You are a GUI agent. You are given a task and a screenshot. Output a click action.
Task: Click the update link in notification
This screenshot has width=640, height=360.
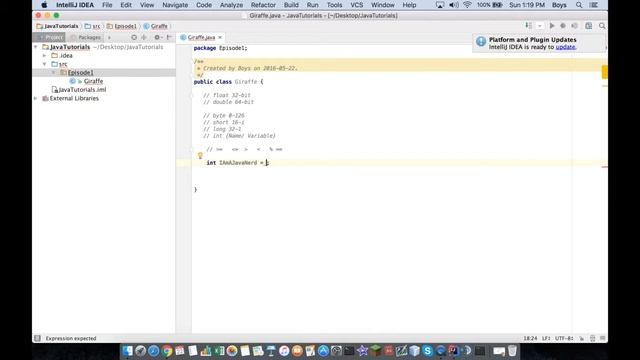(x=565, y=47)
